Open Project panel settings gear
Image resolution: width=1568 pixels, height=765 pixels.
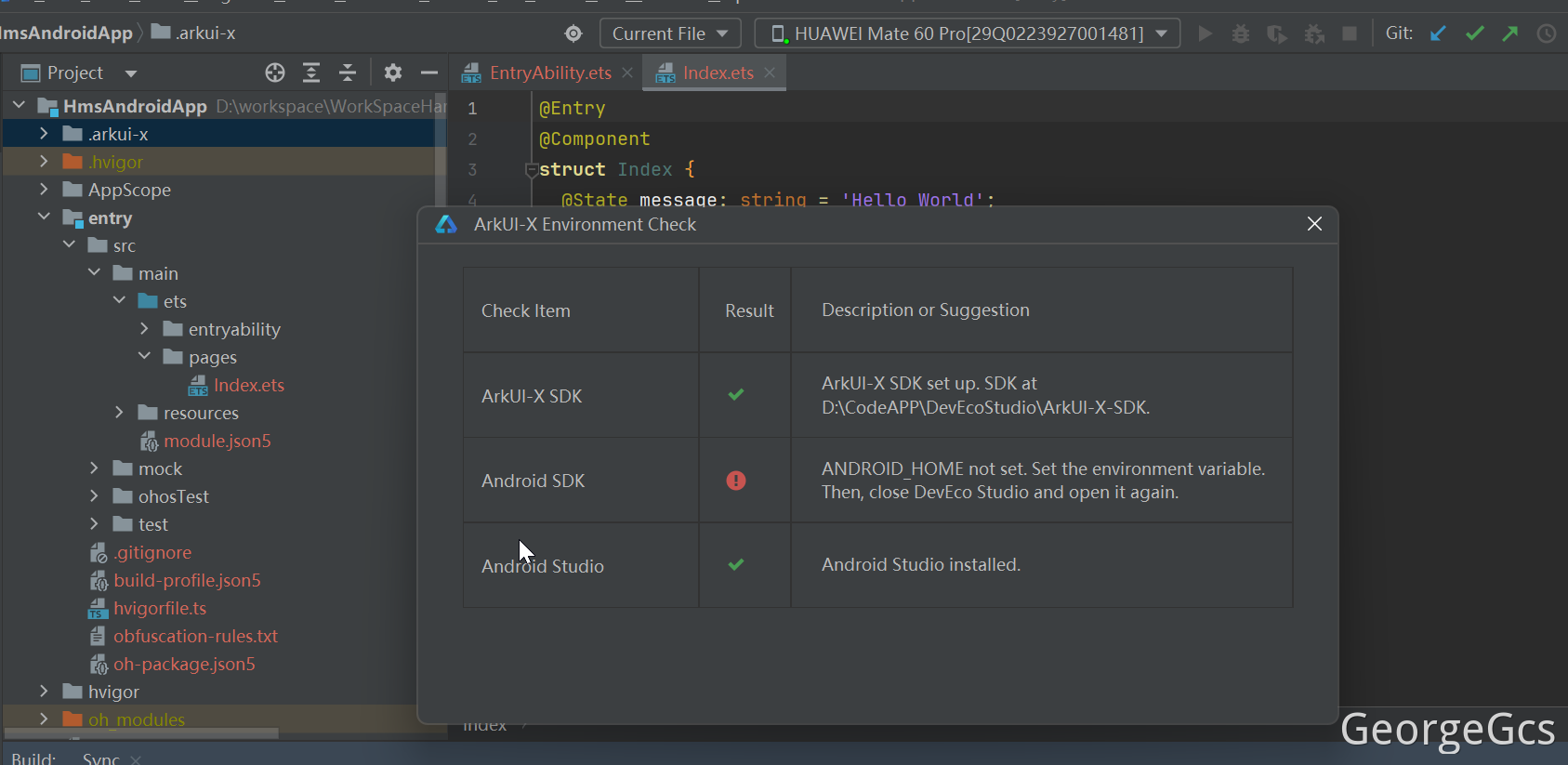(393, 73)
